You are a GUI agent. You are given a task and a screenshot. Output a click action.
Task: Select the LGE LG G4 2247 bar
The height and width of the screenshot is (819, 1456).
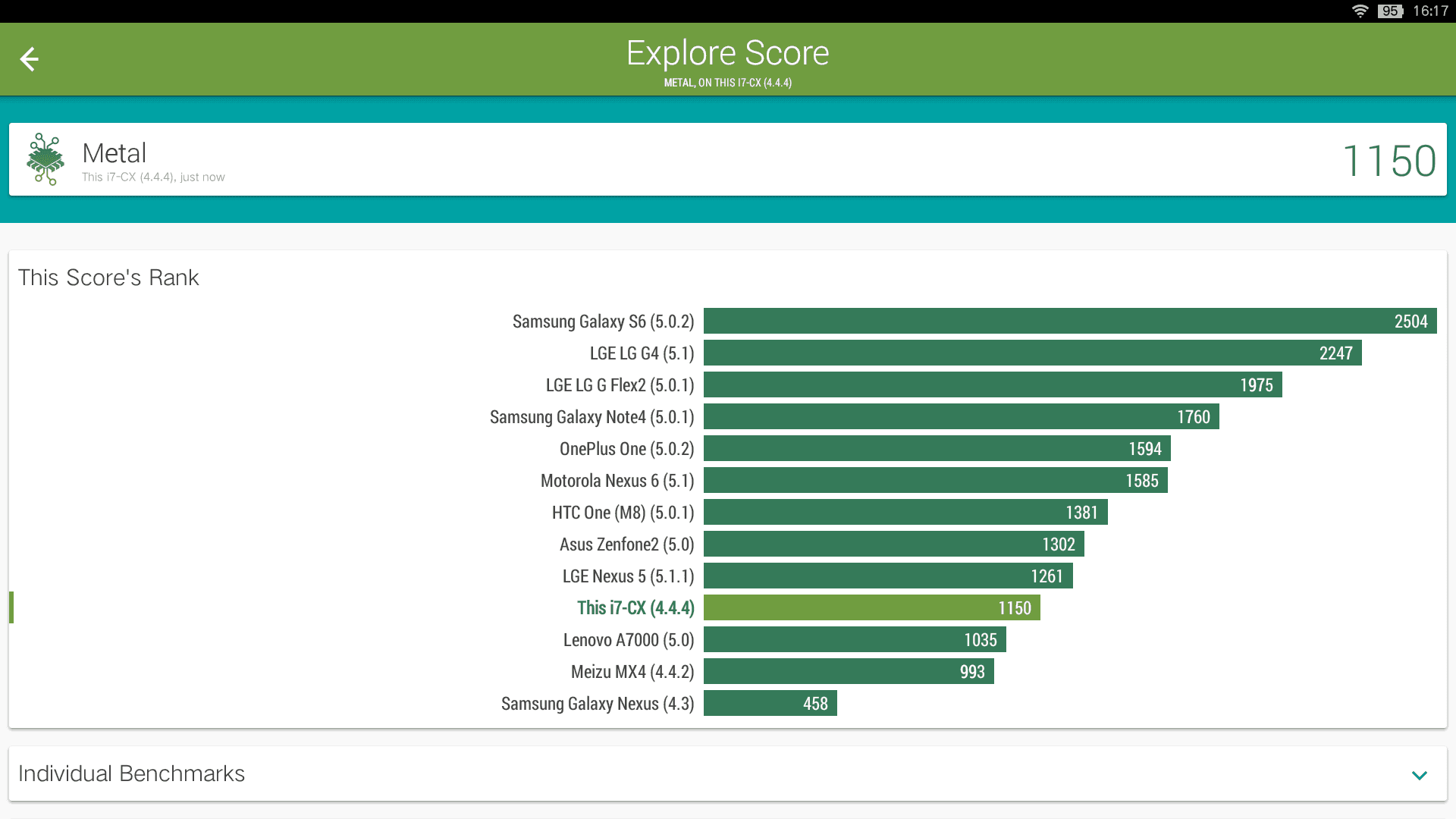pyautogui.click(x=1033, y=353)
